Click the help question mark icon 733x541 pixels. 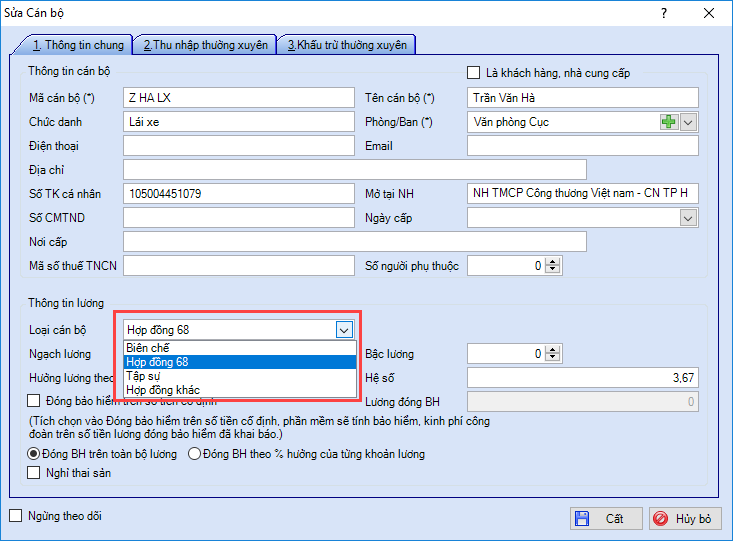(664, 13)
